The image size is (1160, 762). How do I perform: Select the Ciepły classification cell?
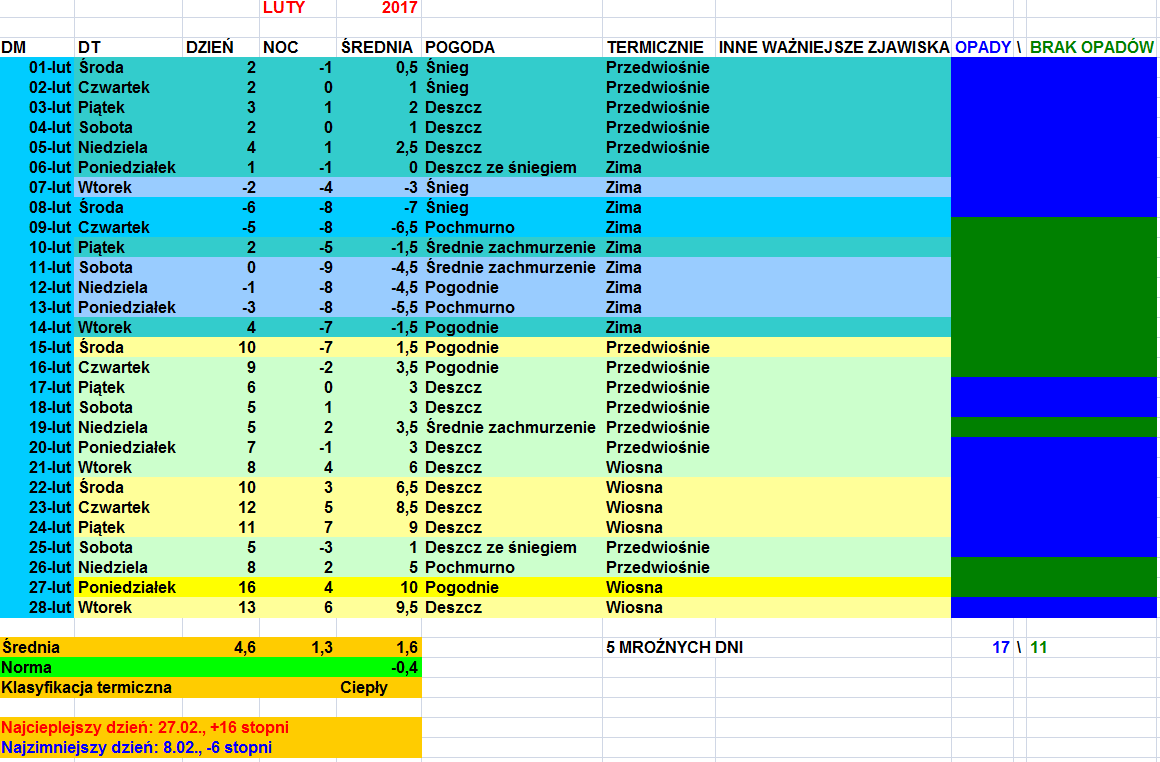[364, 687]
